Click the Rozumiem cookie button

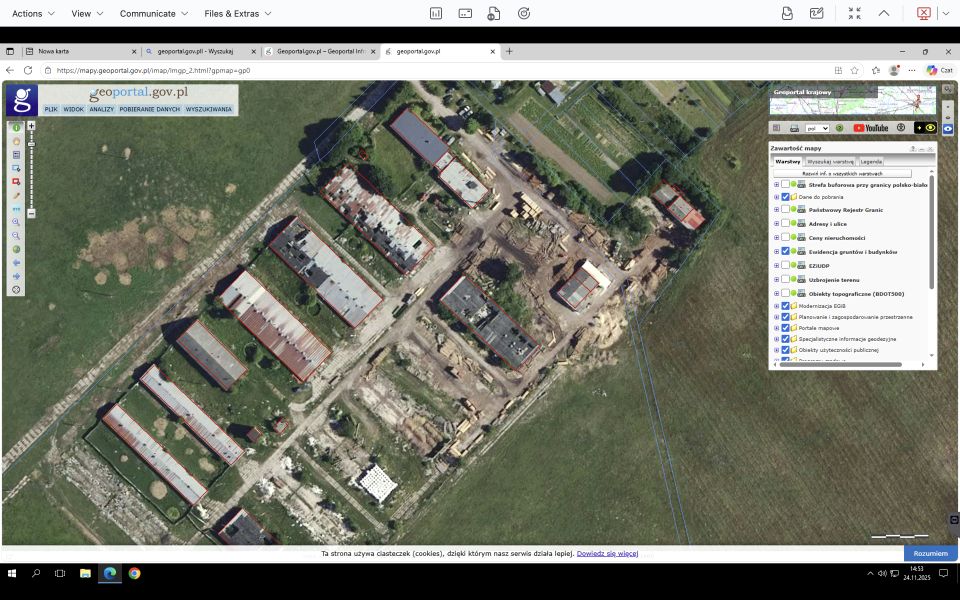click(x=930, y=553)
